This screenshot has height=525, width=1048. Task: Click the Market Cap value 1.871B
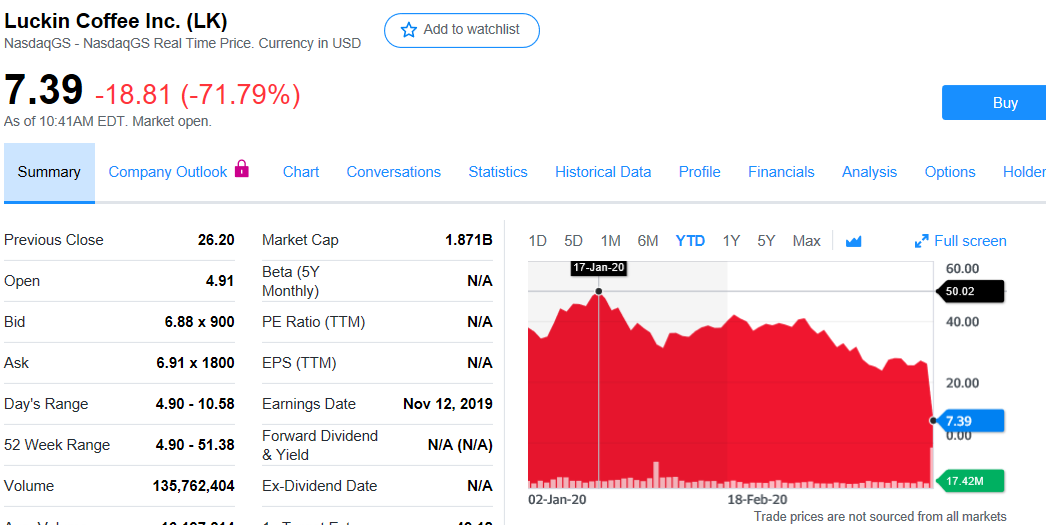coord(469,240)
